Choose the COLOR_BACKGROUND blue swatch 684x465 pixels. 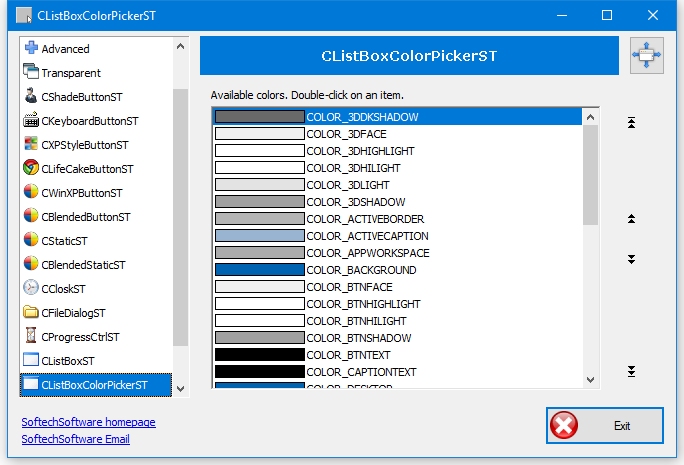click(x=260, y=270)
